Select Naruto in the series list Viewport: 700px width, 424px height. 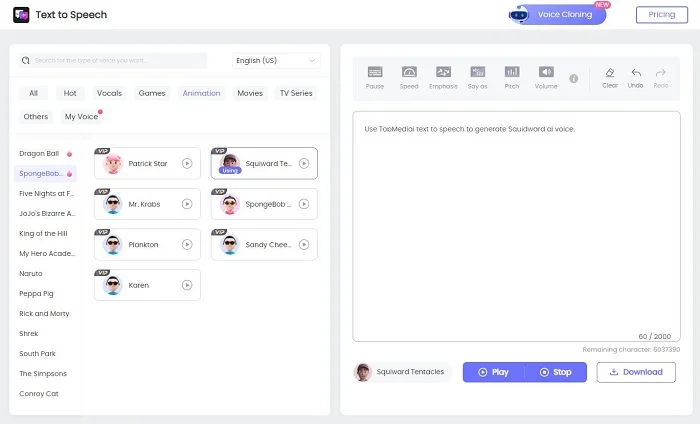[x=31, y=274]
